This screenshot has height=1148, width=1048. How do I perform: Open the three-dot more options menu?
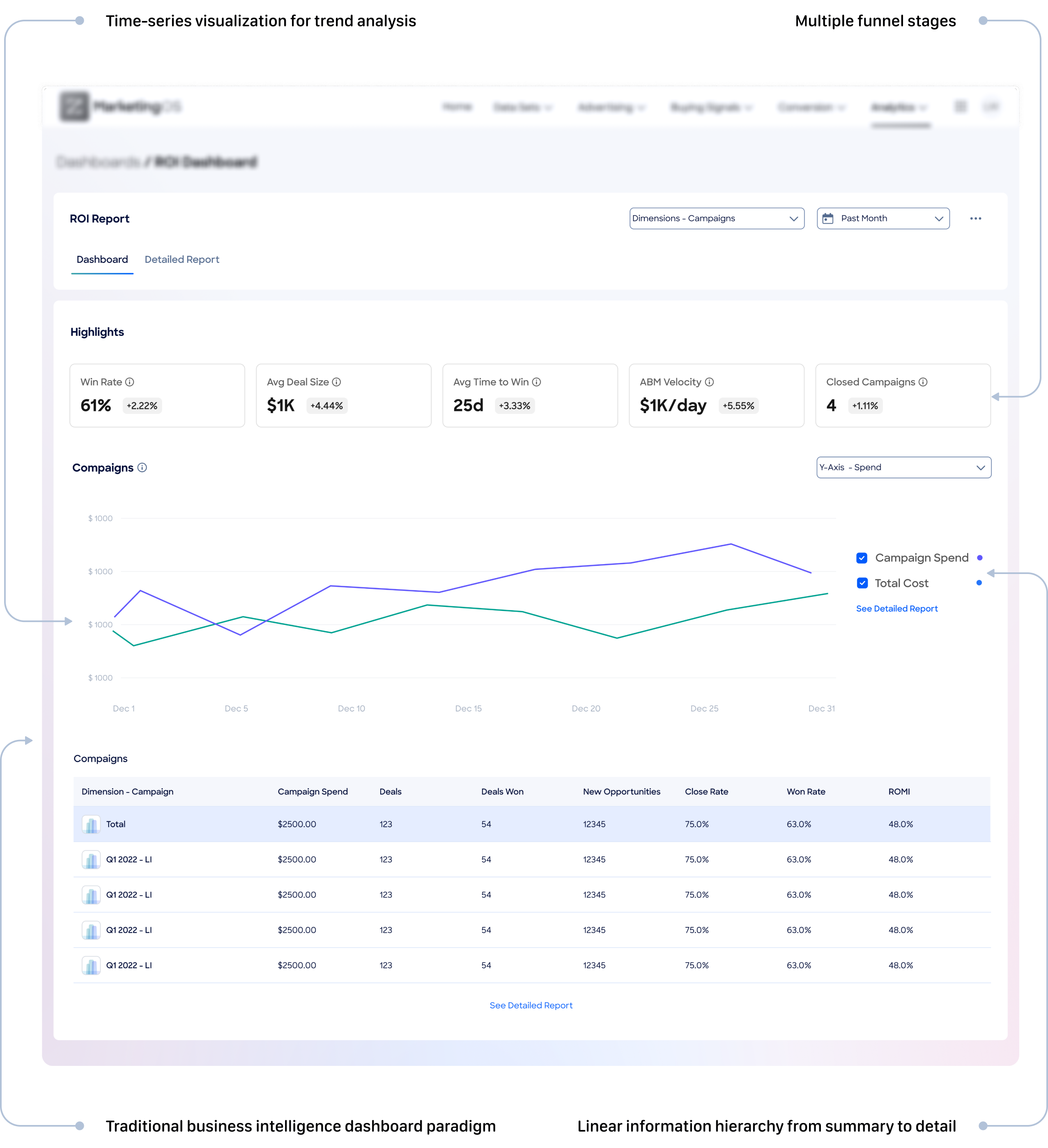(x=976, y=219)
